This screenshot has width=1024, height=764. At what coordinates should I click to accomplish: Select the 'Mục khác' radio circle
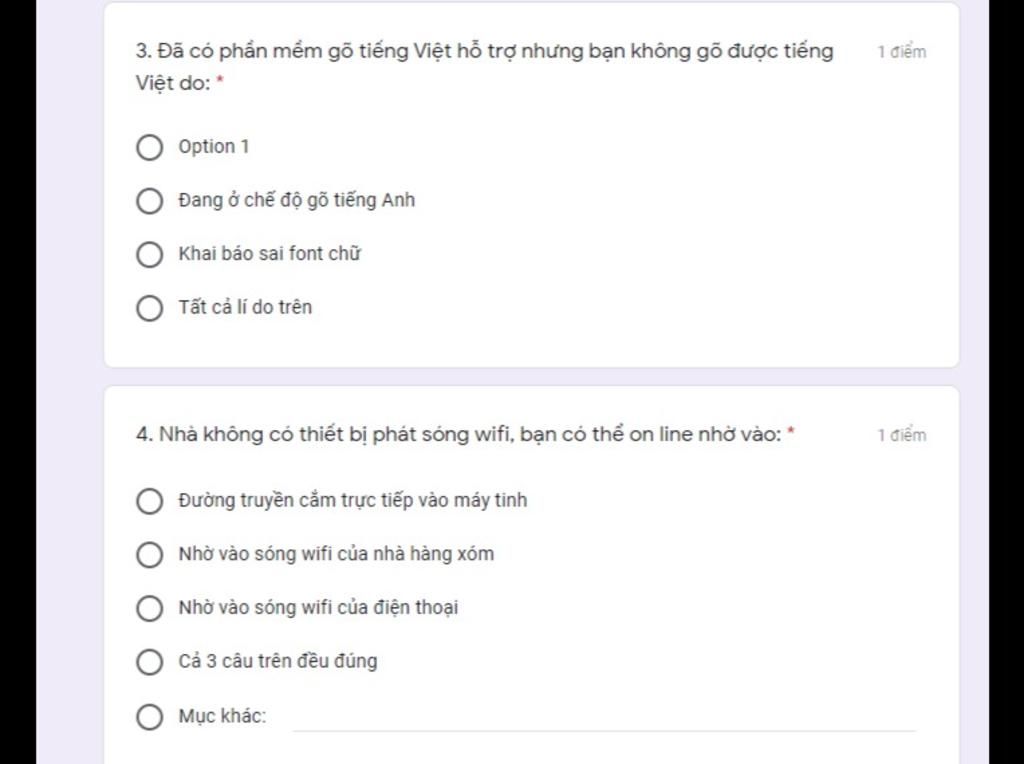coord(149,716)
